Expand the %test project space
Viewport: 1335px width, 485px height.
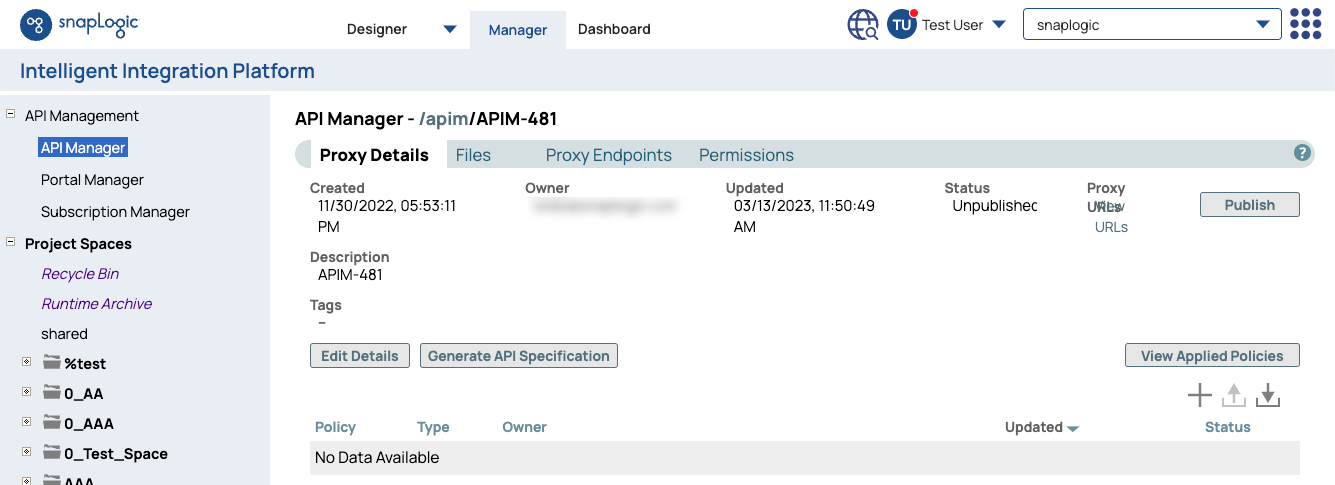(27, 363)
